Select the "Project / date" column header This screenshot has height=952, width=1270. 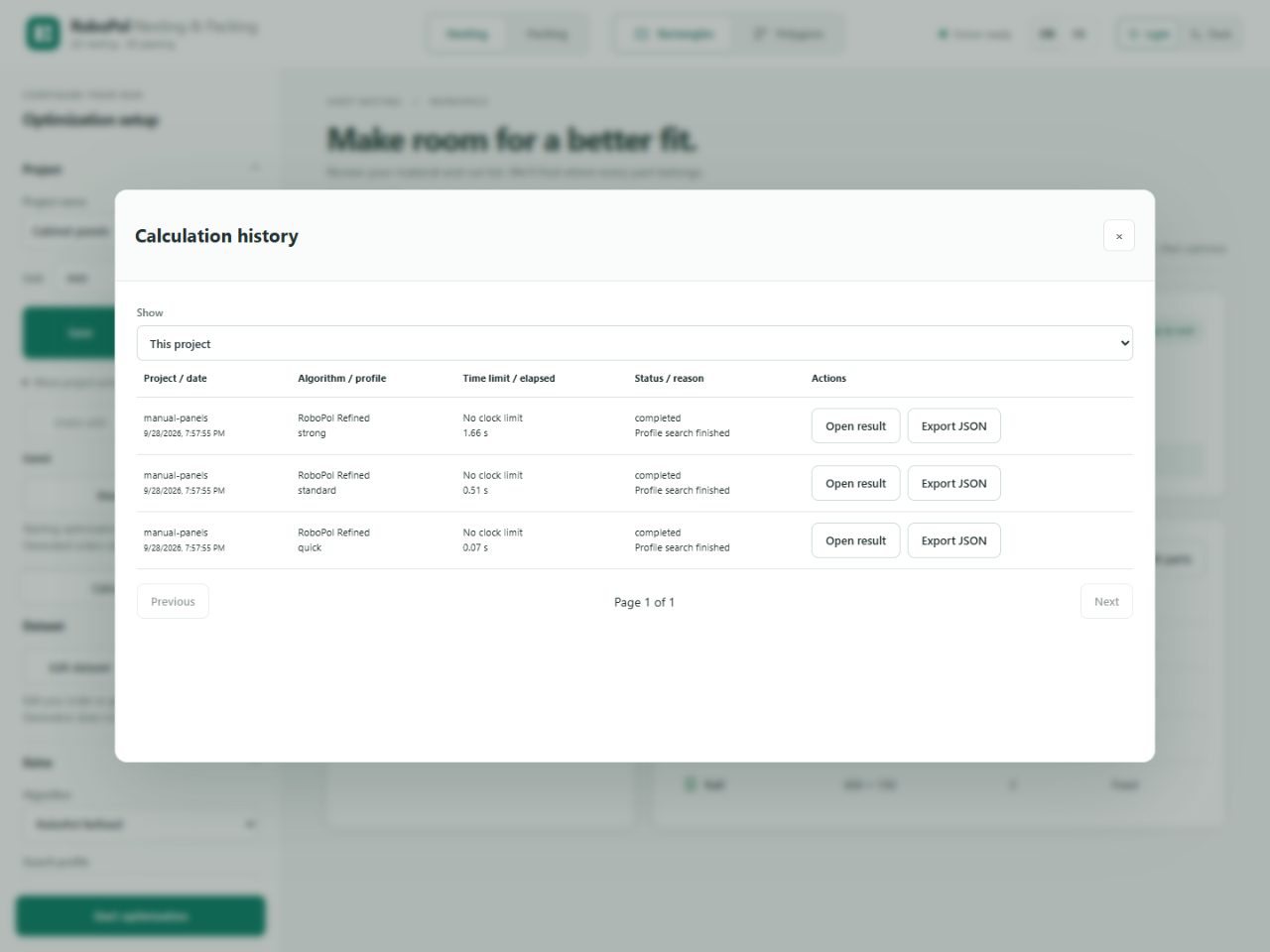pyautogui.click(x=176, y=379)
